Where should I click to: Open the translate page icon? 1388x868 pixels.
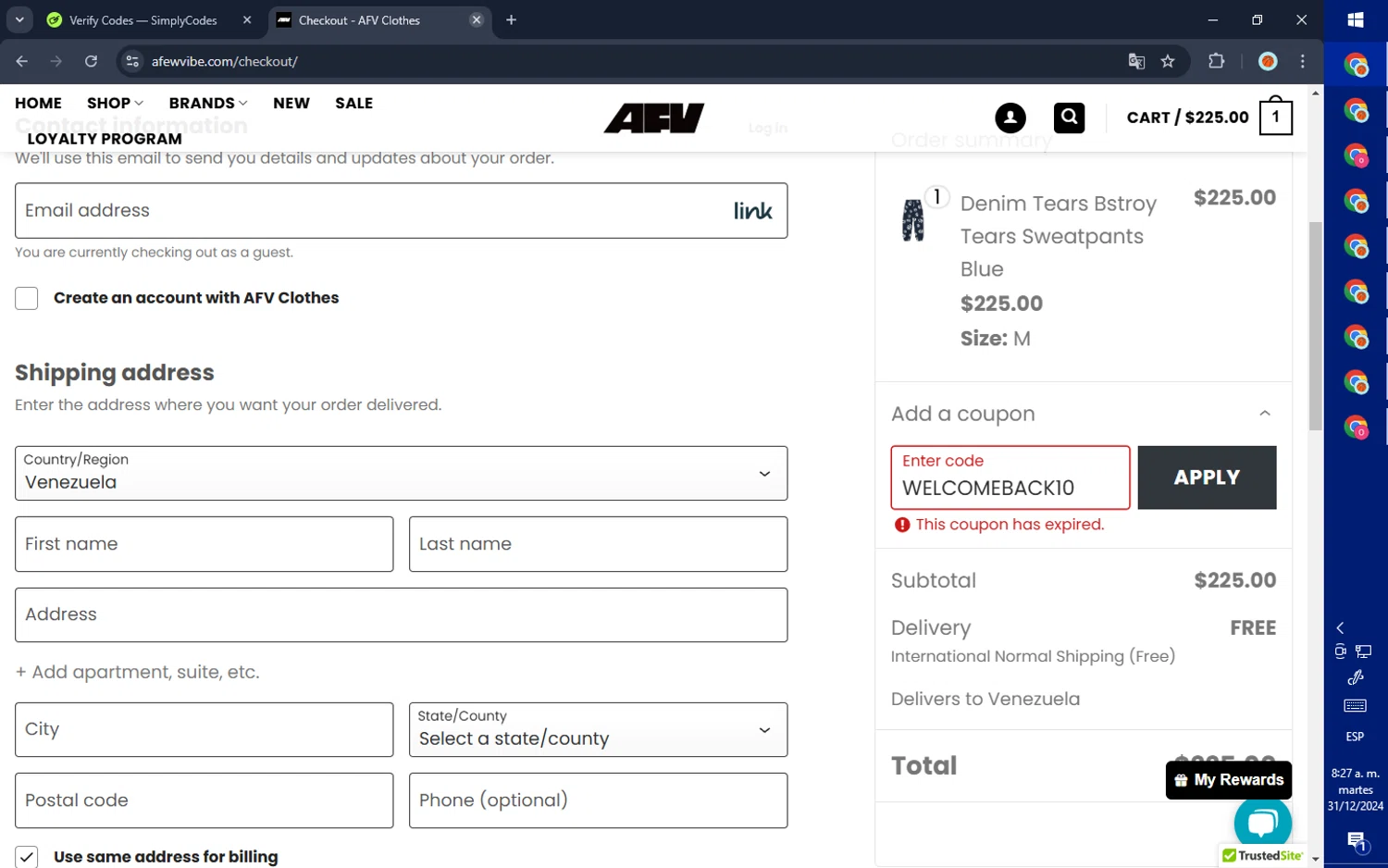coord(1136,61)
